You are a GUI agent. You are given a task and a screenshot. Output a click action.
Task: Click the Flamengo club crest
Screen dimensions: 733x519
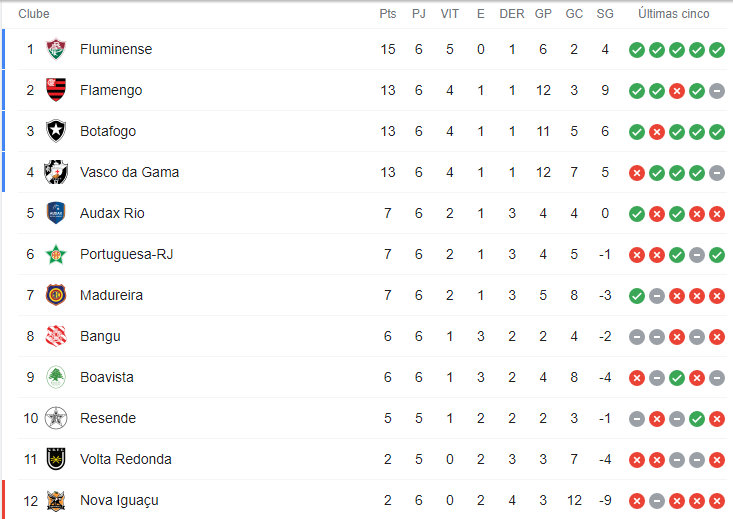(x=56, y=90)
